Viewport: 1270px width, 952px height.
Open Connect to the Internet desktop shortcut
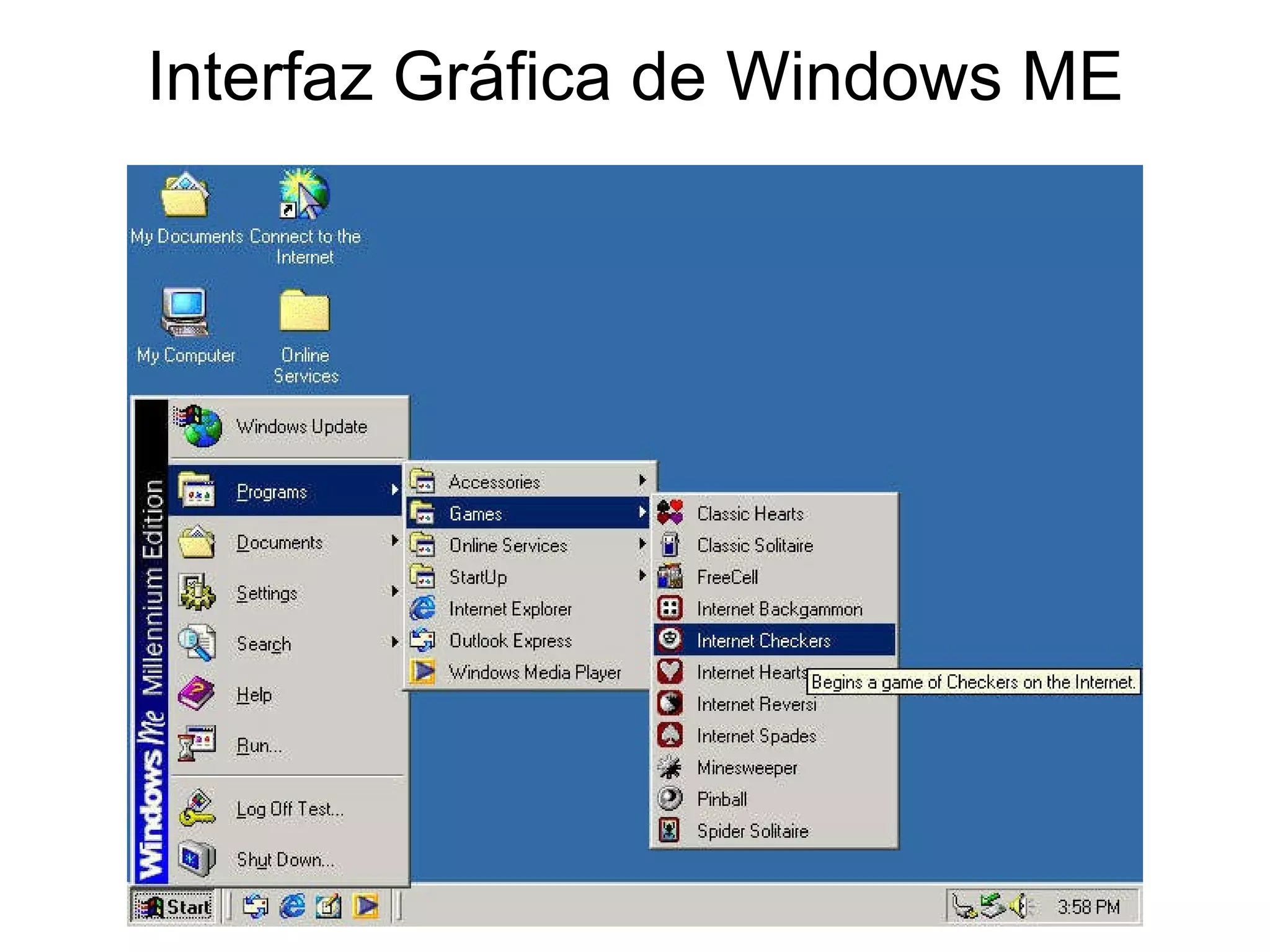(304, 195)
